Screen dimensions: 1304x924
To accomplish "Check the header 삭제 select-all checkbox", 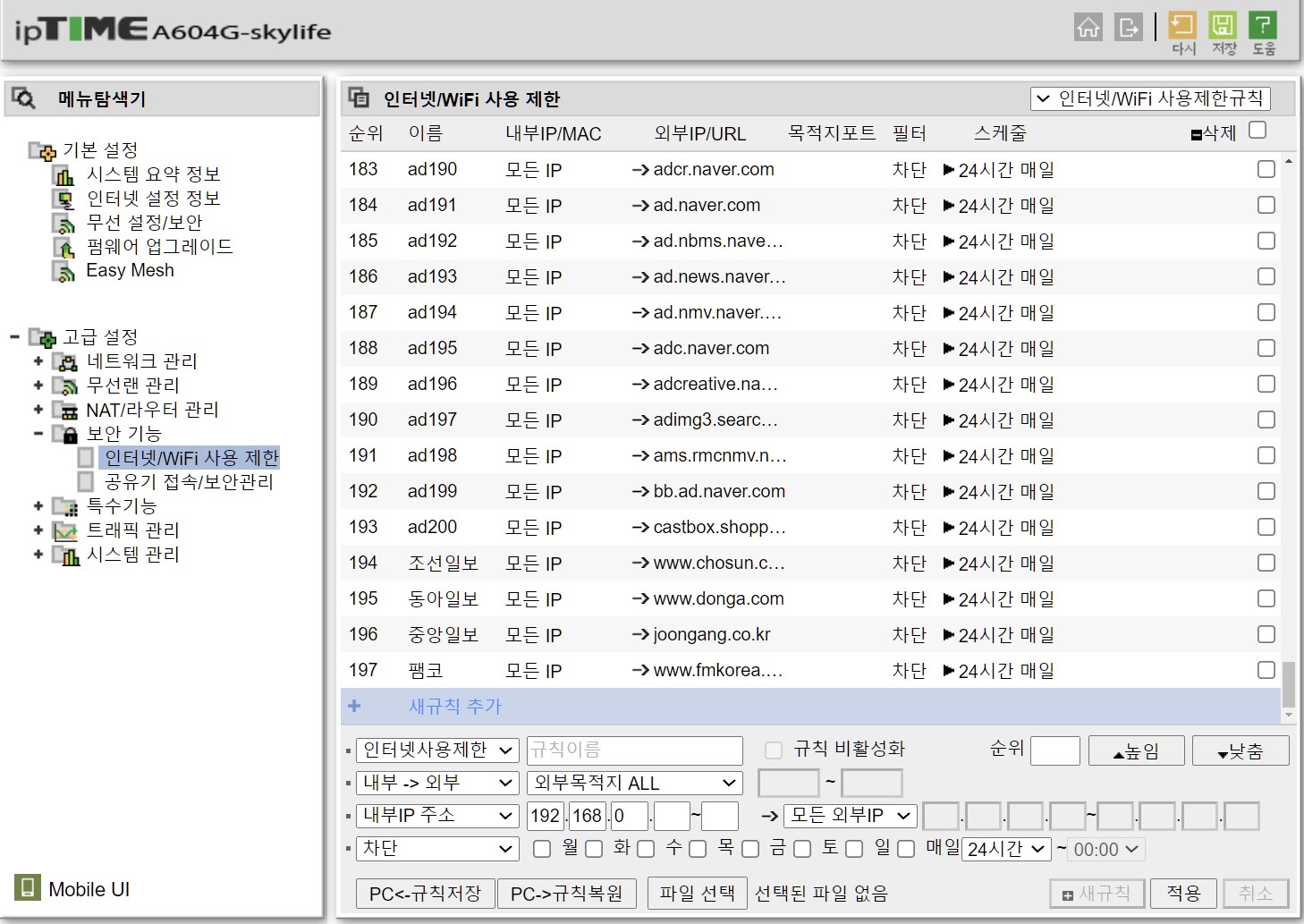I will coord(1257,130).
